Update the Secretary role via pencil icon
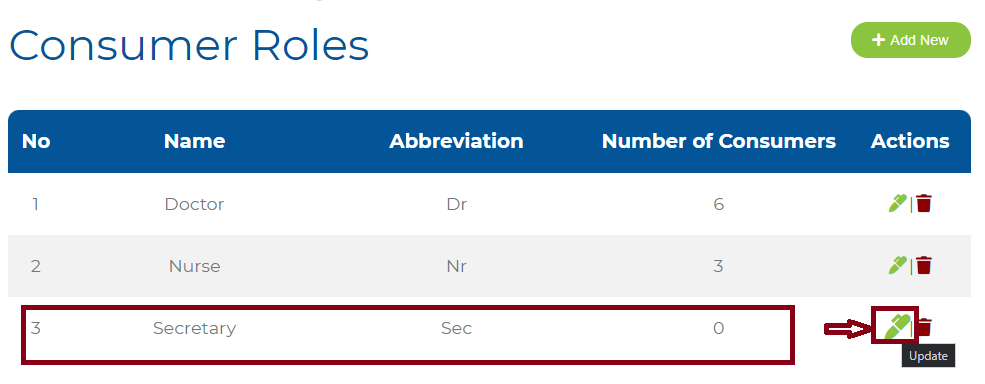The width and height of the screenshot is (985, 384). (x=897, y=327)
